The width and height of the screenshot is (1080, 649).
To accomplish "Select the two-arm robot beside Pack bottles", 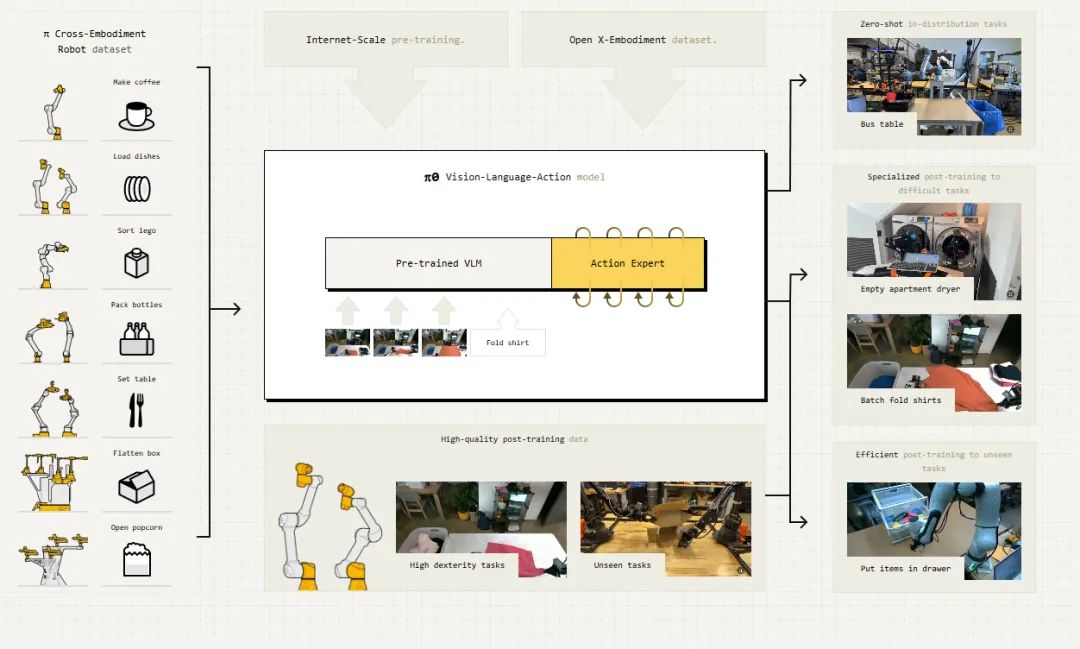I will 51,336.
